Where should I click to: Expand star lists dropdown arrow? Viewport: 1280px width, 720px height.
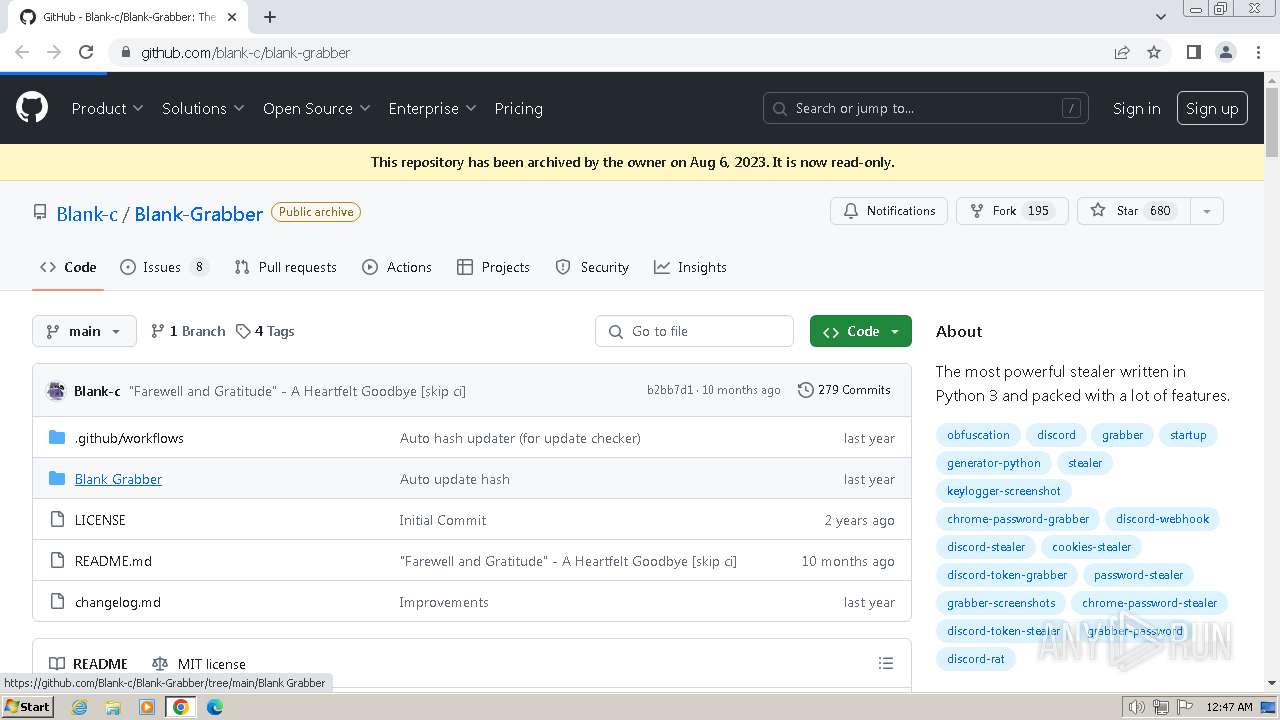pyautogui.click(x=1207, y=211)
